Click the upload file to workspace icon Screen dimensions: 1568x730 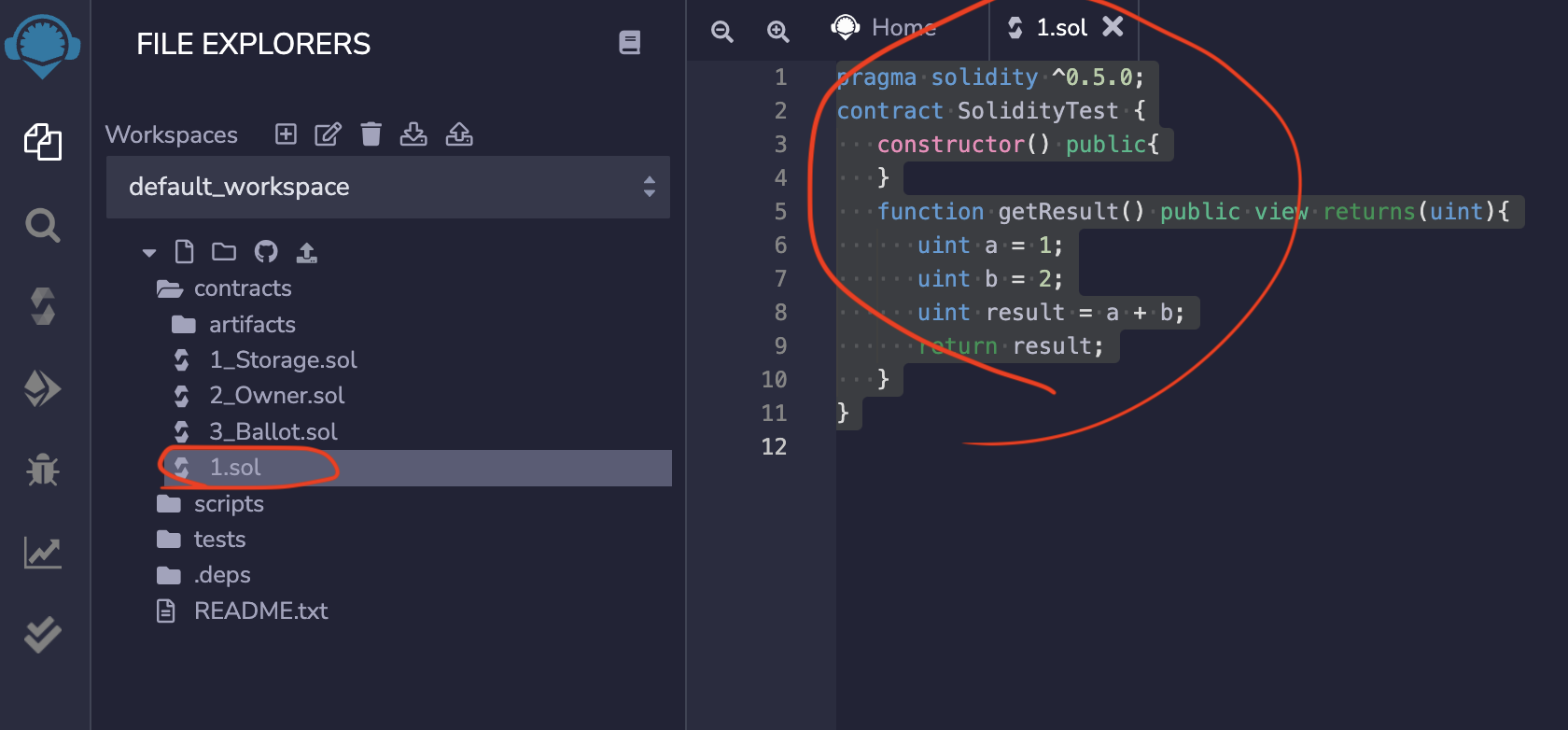[x=307, y=251]
